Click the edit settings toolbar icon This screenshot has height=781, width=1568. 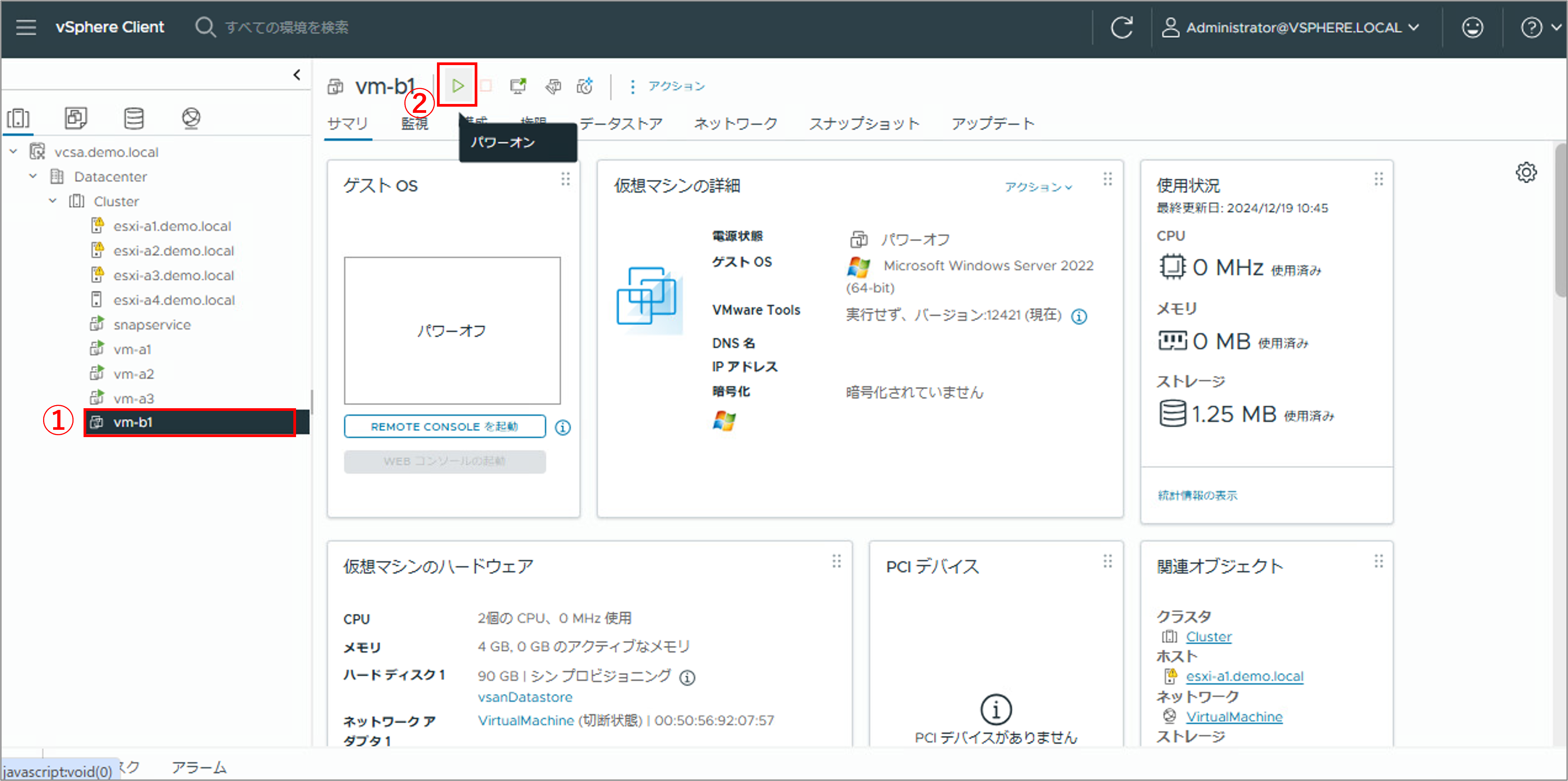[553, 86]
